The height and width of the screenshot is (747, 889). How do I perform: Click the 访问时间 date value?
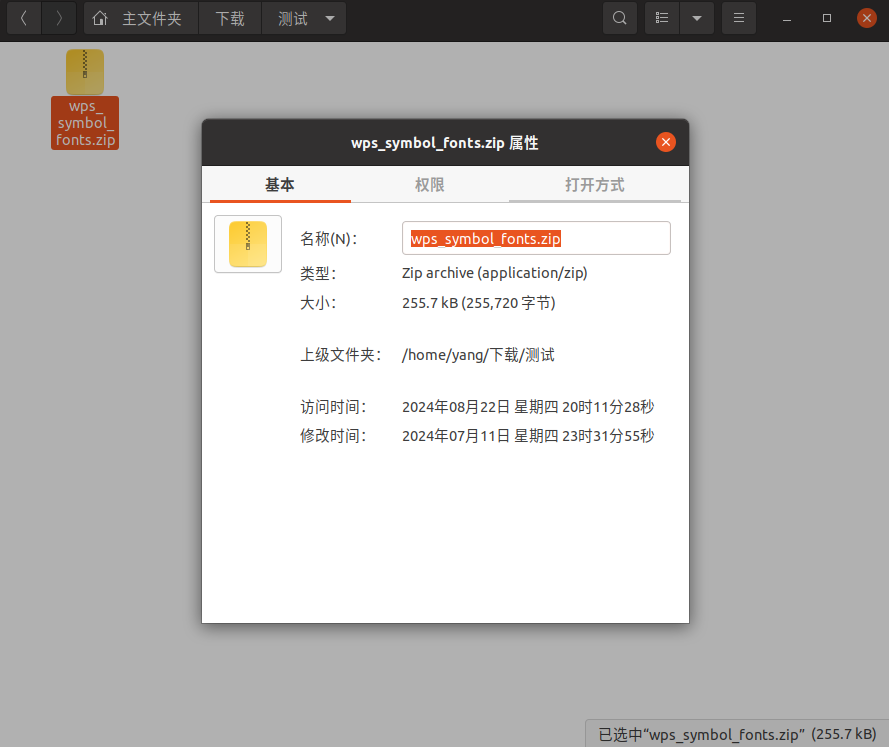point(528,407)
